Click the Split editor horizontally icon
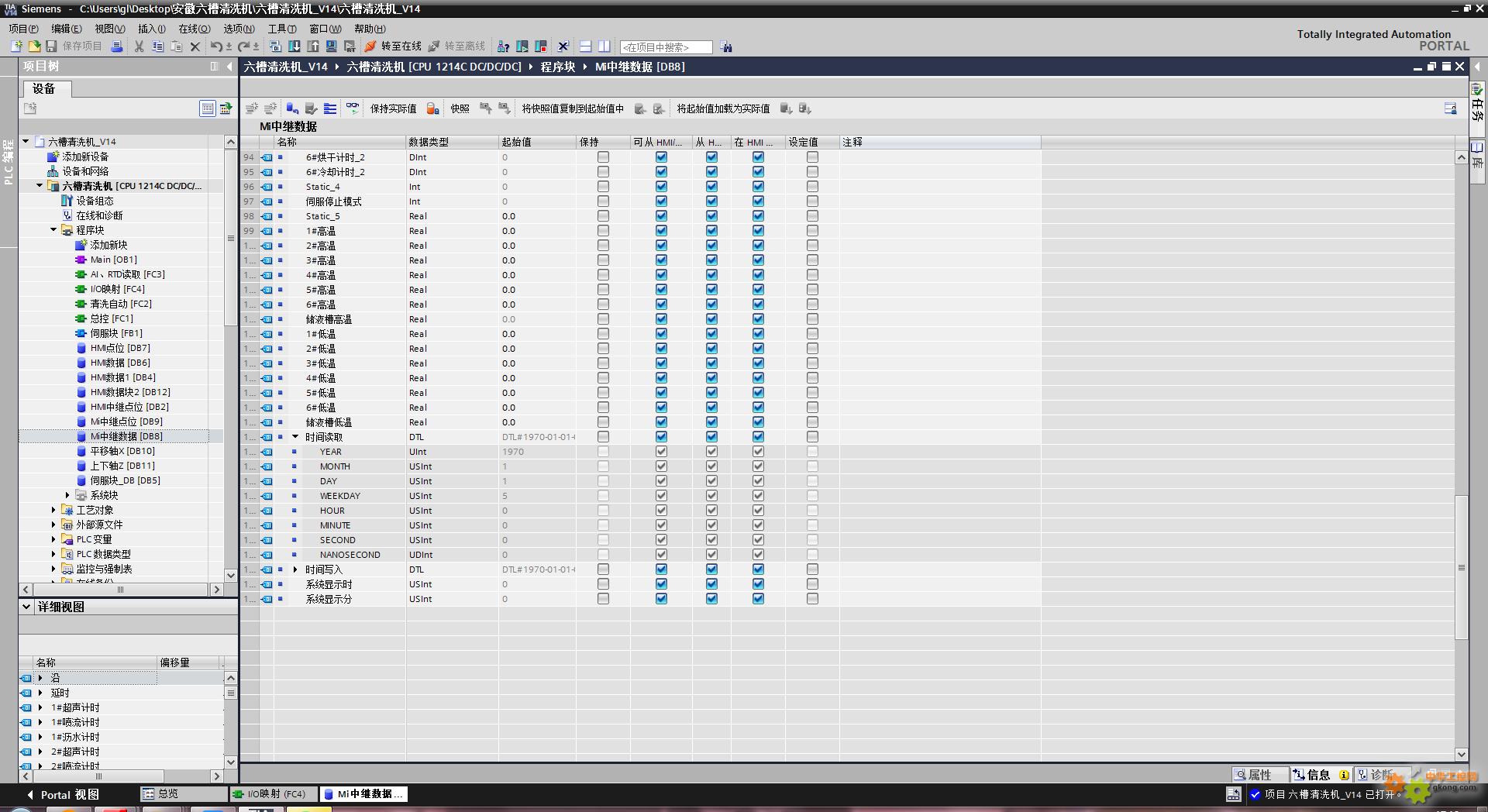 (x=586, y=46)
